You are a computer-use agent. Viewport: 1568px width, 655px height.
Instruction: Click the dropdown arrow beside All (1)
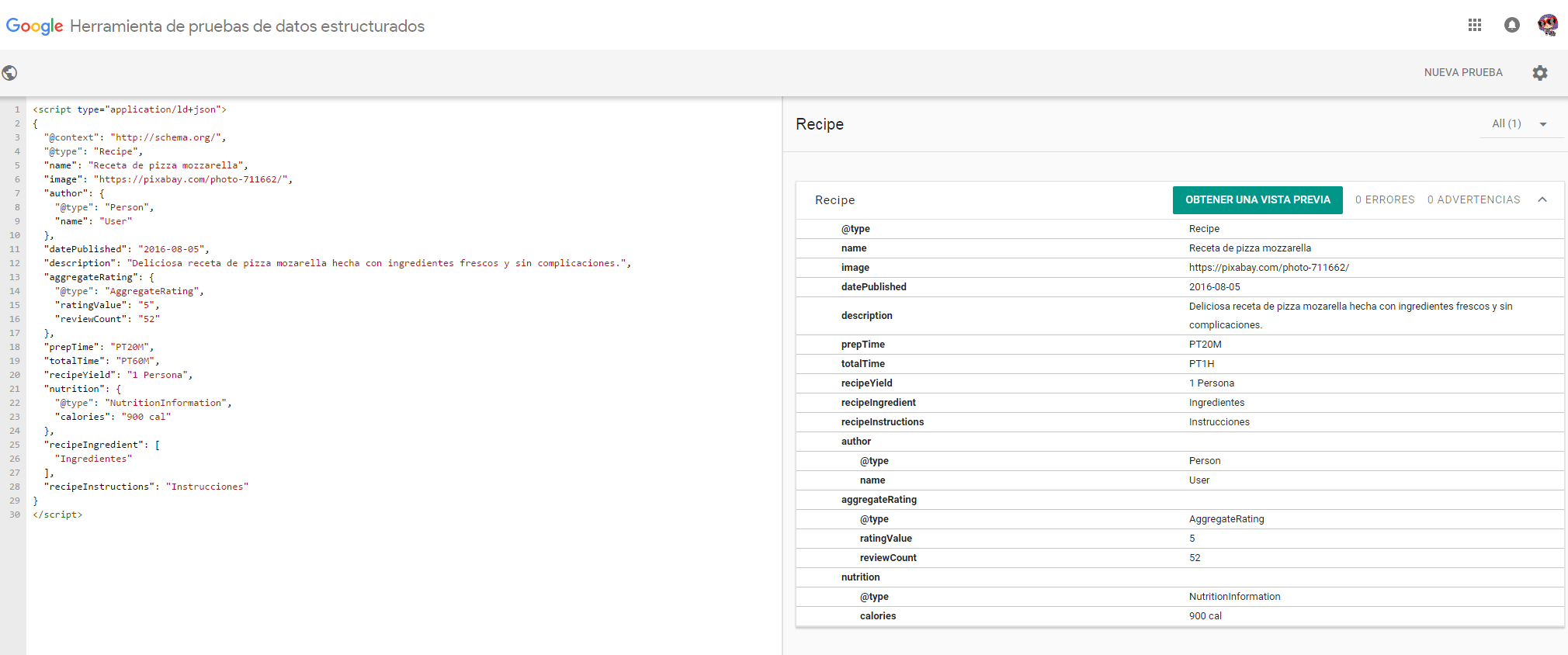pyautogui.click(x=1543, y=124)
